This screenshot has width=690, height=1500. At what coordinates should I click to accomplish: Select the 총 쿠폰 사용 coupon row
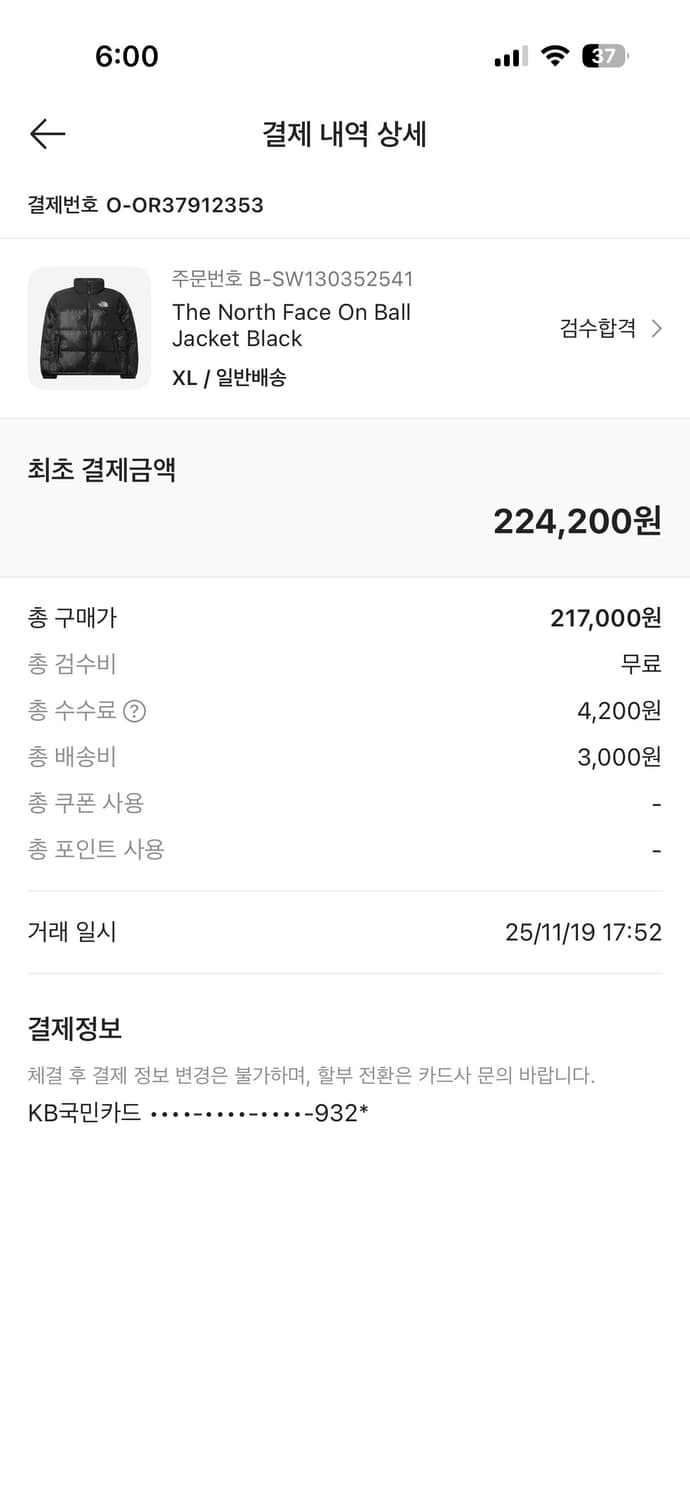(x=344, y=803)
